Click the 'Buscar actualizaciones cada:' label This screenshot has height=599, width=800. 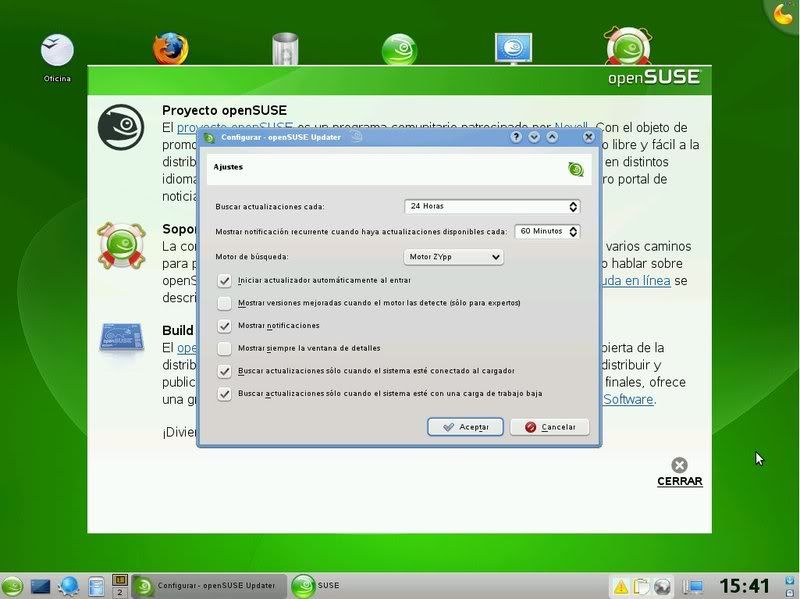[270, 207]
